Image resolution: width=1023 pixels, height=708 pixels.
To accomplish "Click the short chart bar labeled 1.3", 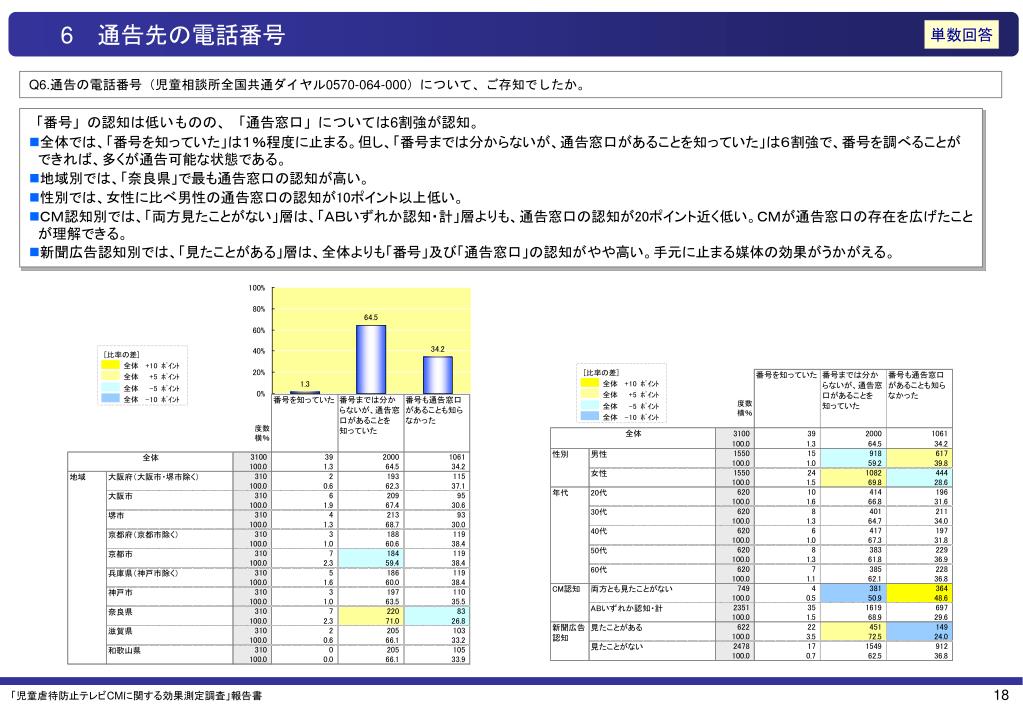I will pyautogui.click(x=305, y=392).
